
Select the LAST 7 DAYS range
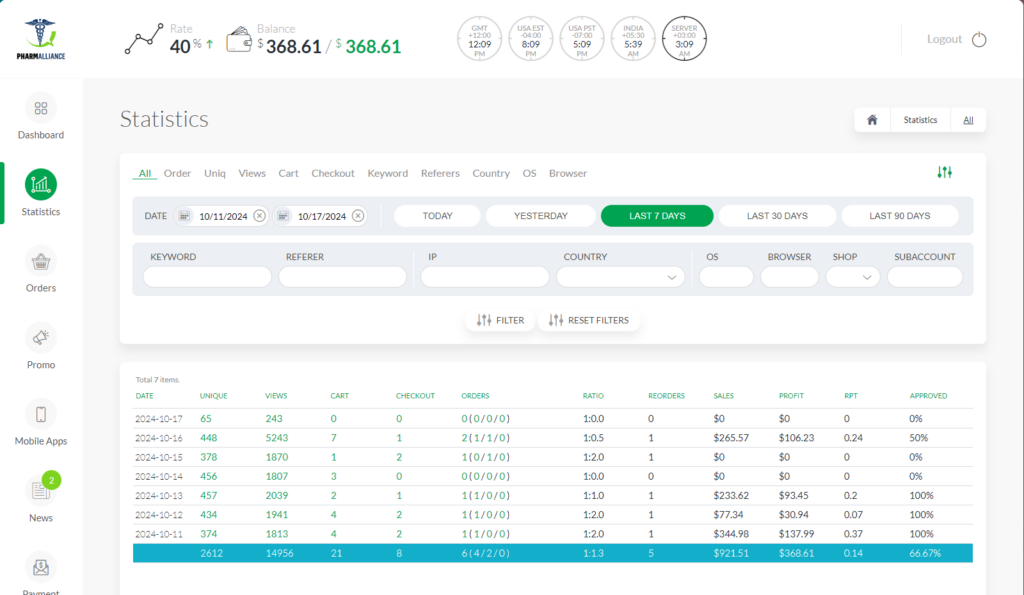(x=657, y=216)
